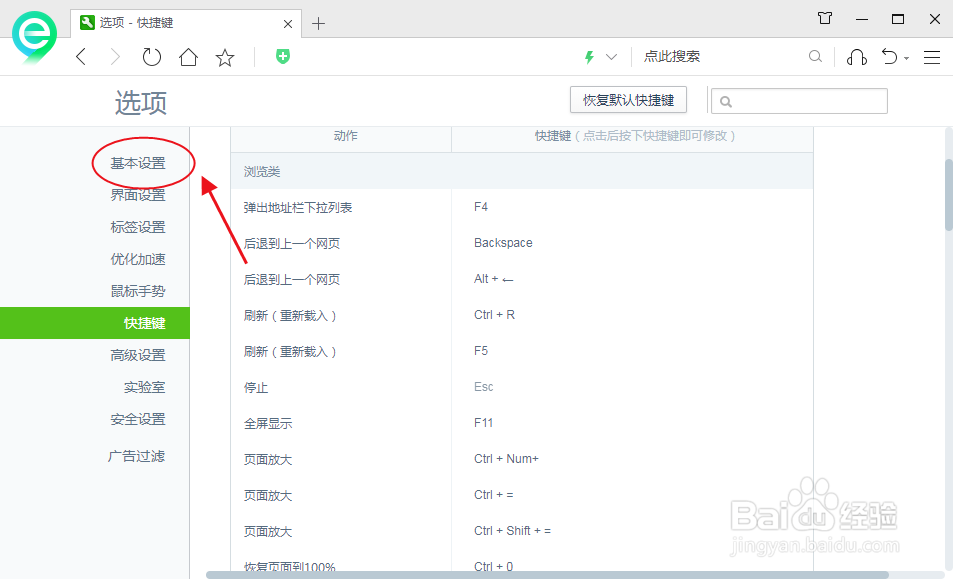Click the F11 shortcut value
Screen dimensions: 953x579
(484, 423)
